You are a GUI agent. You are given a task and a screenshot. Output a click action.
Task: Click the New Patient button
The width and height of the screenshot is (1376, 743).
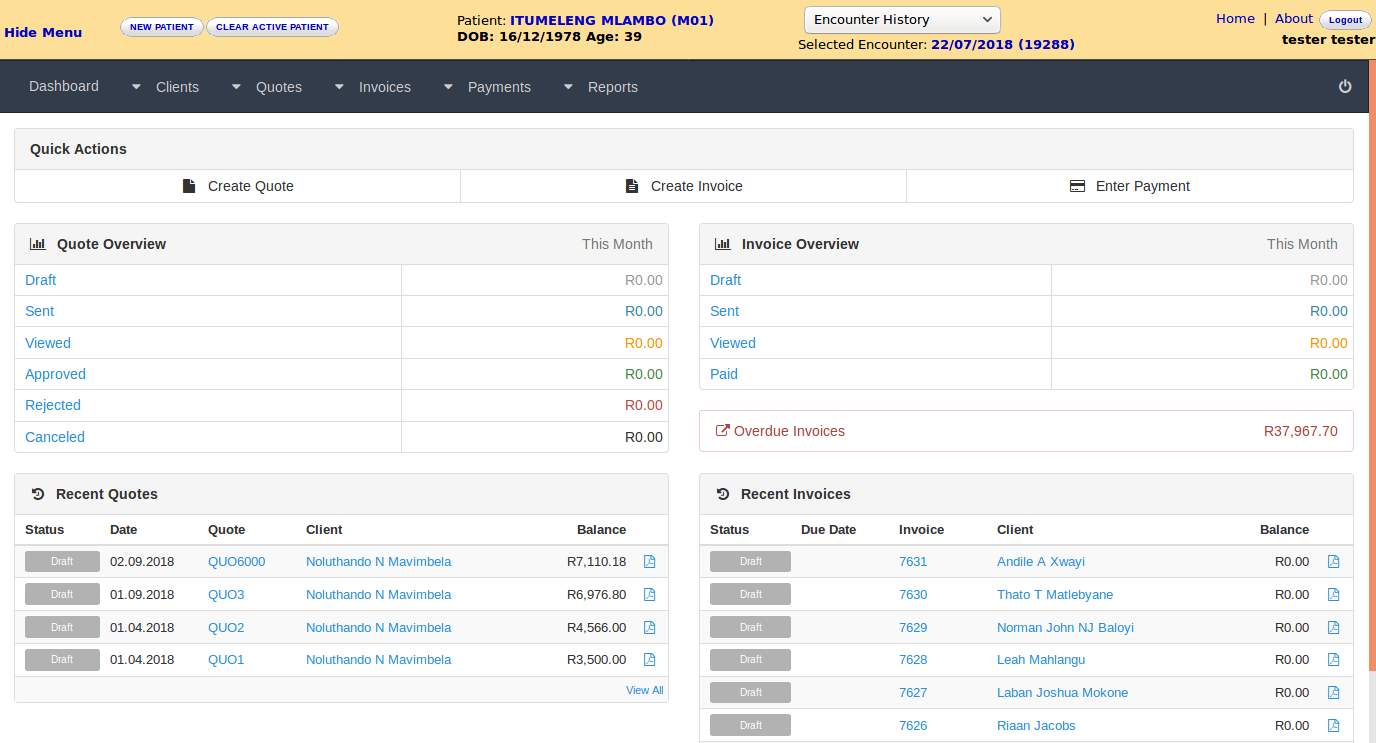tap(161, 27)
